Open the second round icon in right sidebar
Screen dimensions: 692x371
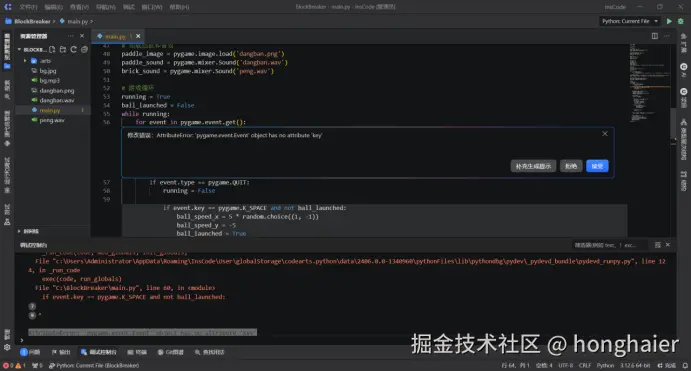[684, 92]
